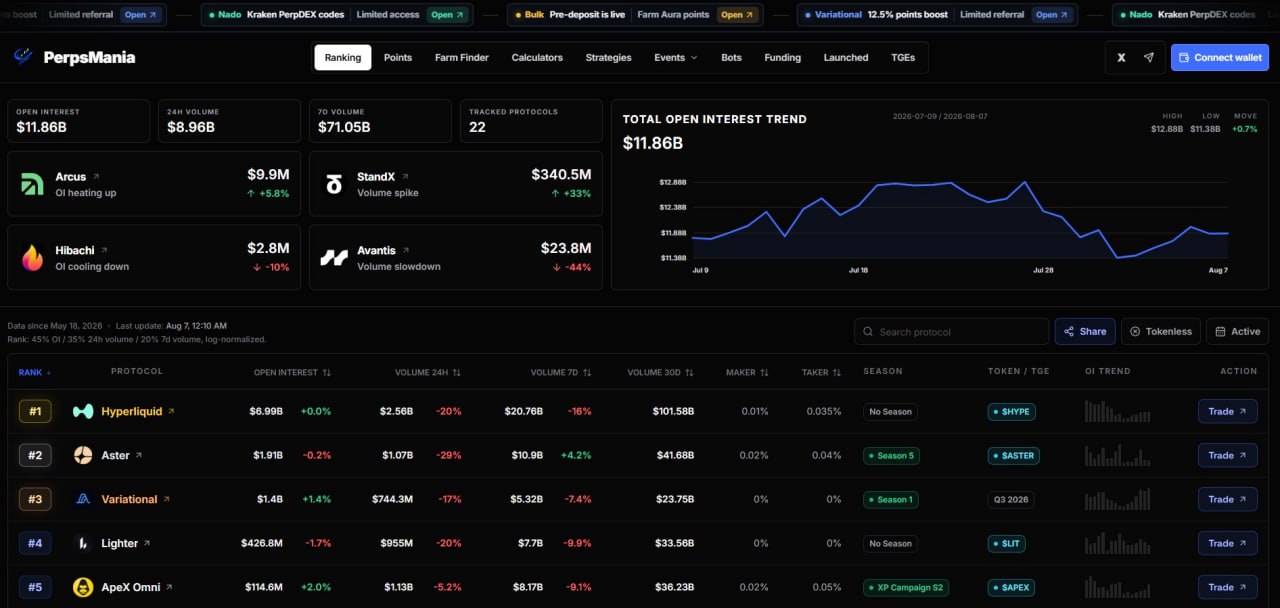Viewport: 1280px width, 608px height.
Task: Click the Connect wallet button
Action: tap(1220, 58)
